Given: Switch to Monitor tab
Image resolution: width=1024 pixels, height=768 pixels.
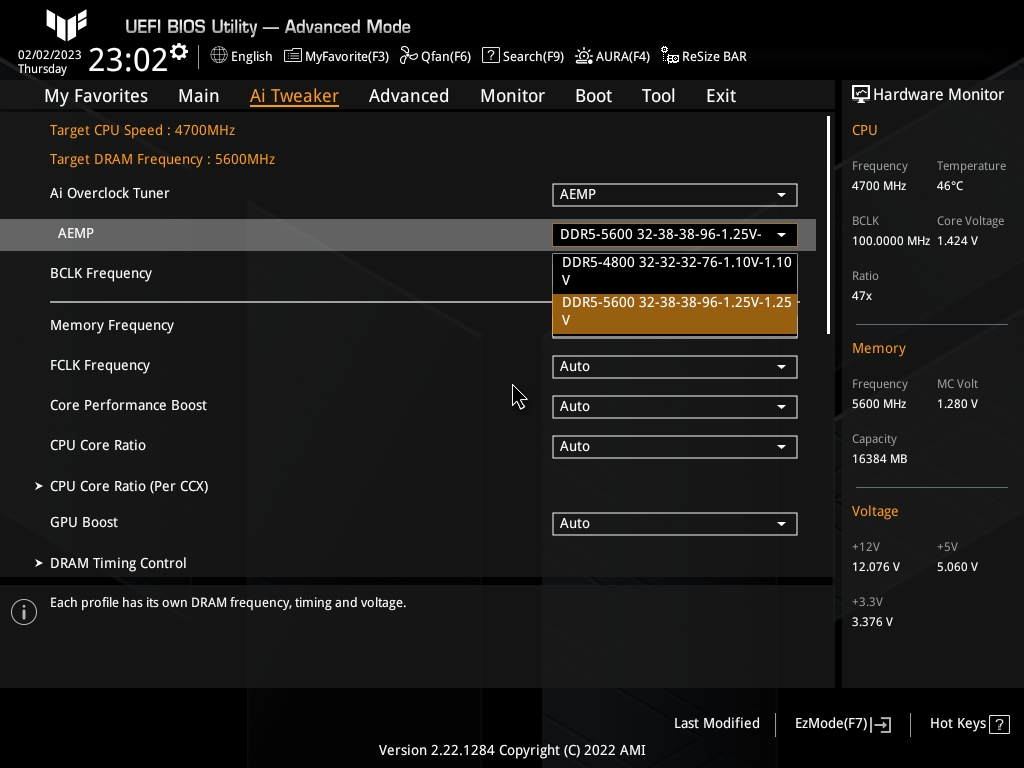Looking at the screenshot, I should (512, 96).
